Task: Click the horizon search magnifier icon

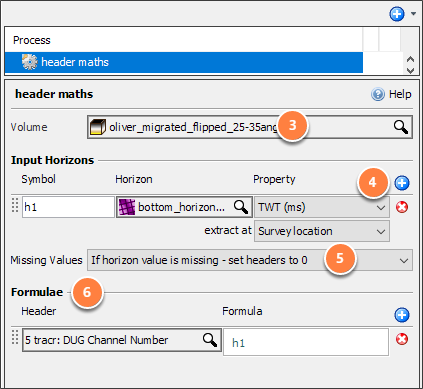Action: 240,207
